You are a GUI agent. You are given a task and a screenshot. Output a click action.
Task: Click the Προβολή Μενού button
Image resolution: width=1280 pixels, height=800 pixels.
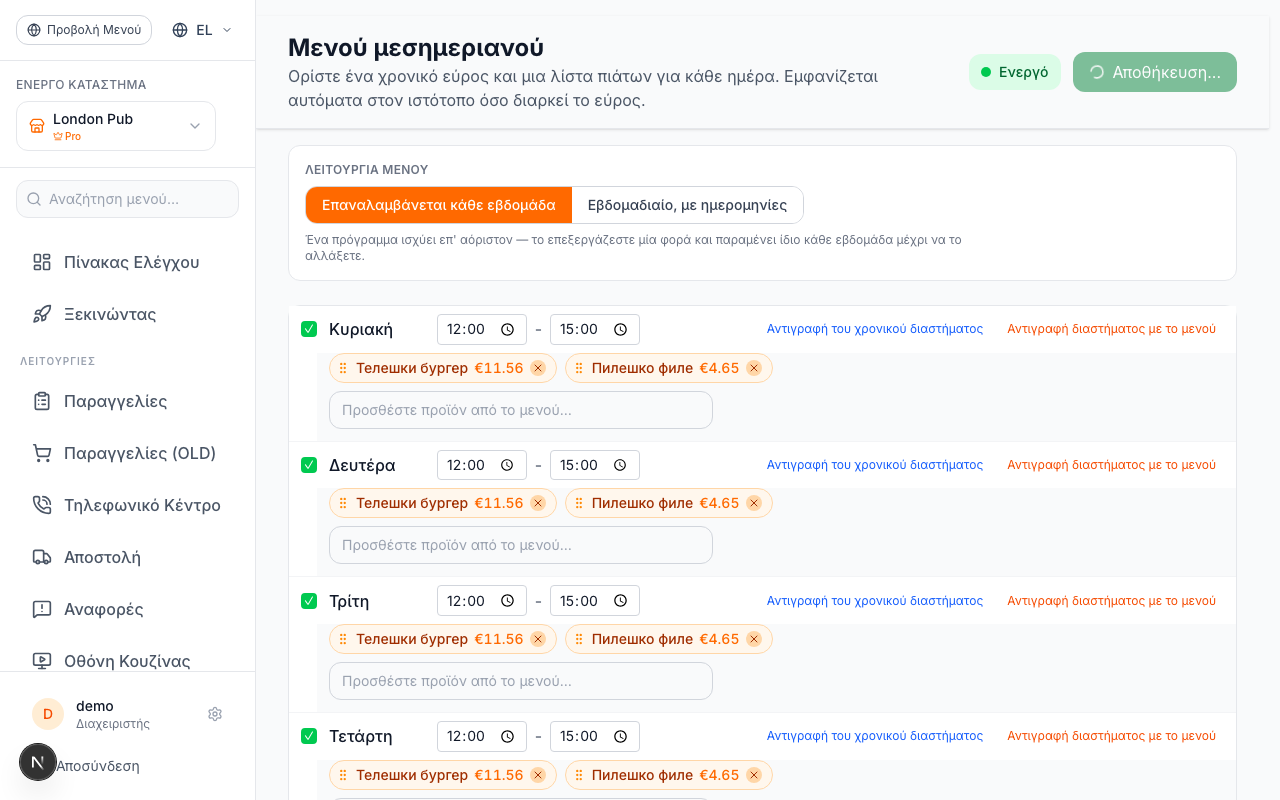click(84, 30)
